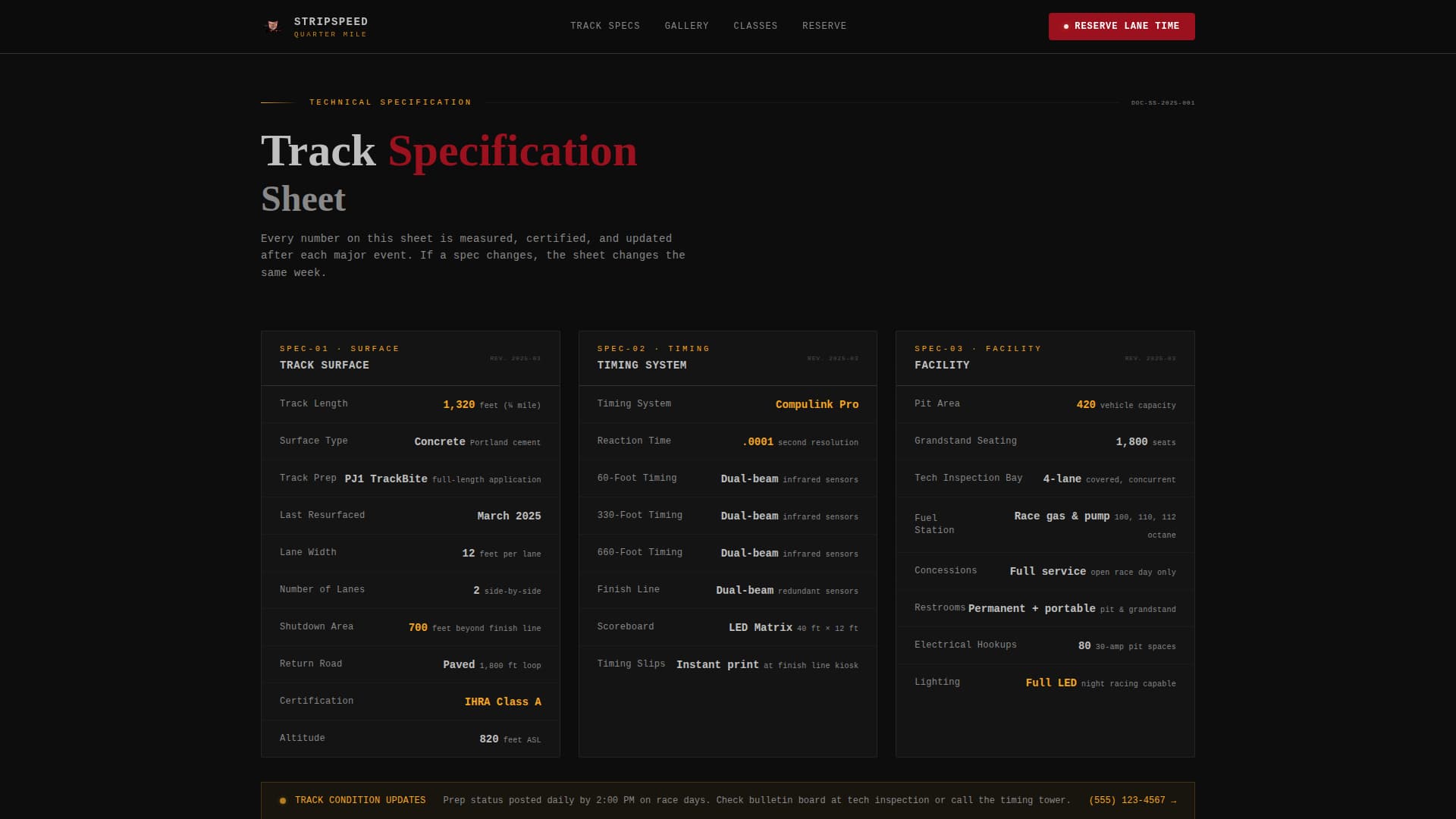This screenshot has height=819, width=1456.
Task: Click the Track Condition Updates status dot
Action: pyautogui.click(x=283, y=801)
